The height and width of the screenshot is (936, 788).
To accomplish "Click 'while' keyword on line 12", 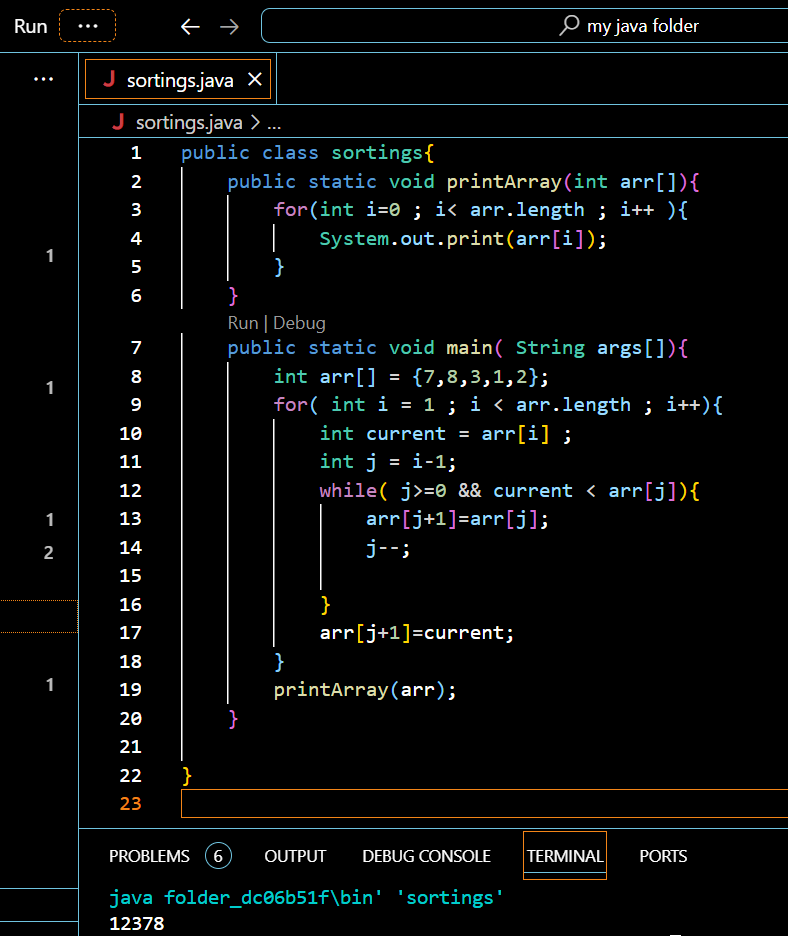I will (x=348, y=491).
